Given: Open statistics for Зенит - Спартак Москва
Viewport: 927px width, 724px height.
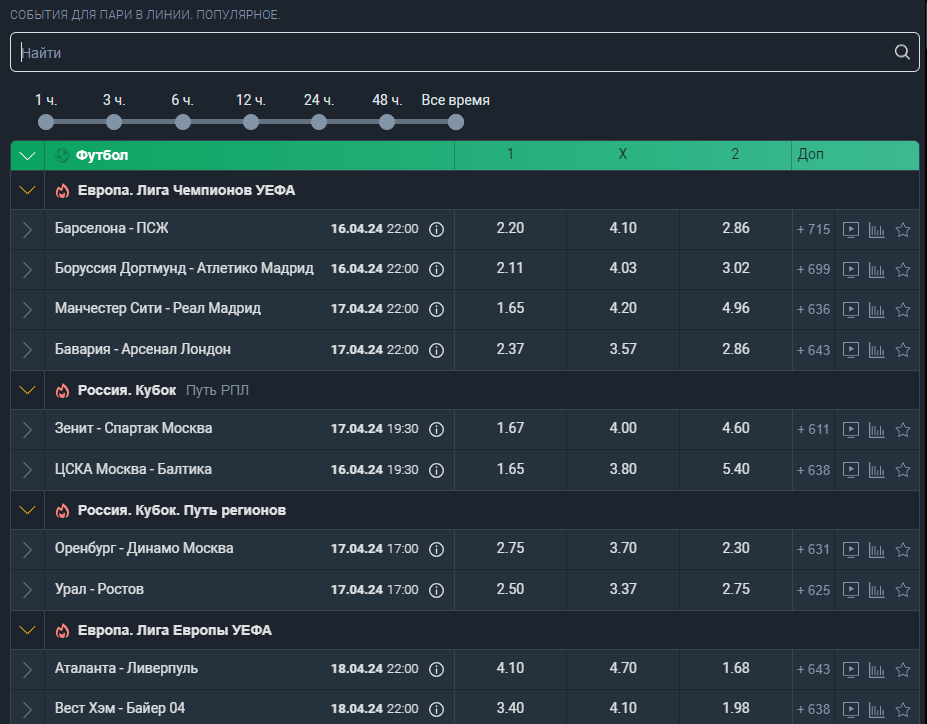Looking at the screenshot, I should (877, 429).
